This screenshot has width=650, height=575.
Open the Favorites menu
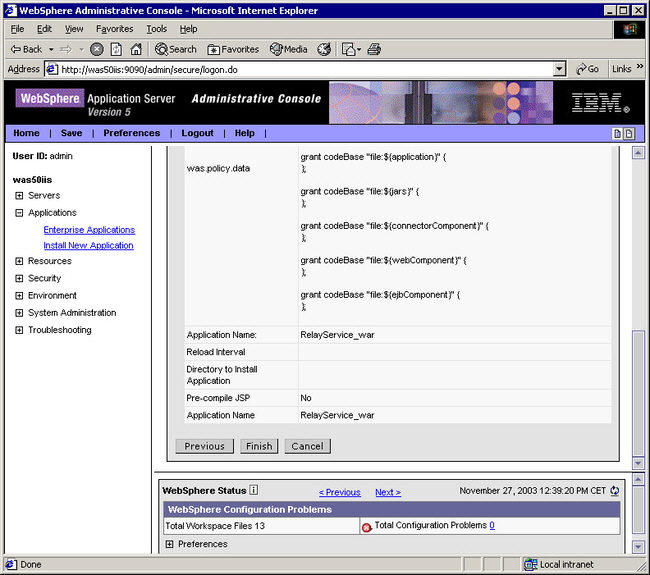pos(114,29)
